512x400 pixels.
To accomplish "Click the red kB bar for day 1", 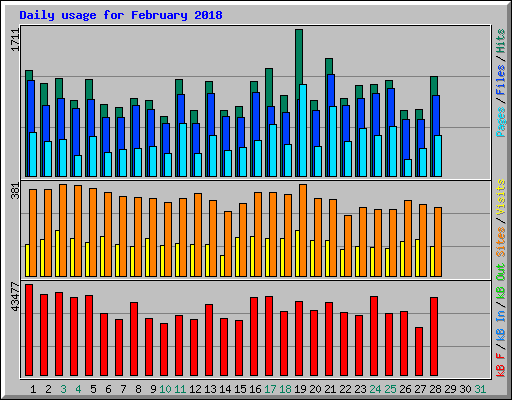I will tap(29, 330).
